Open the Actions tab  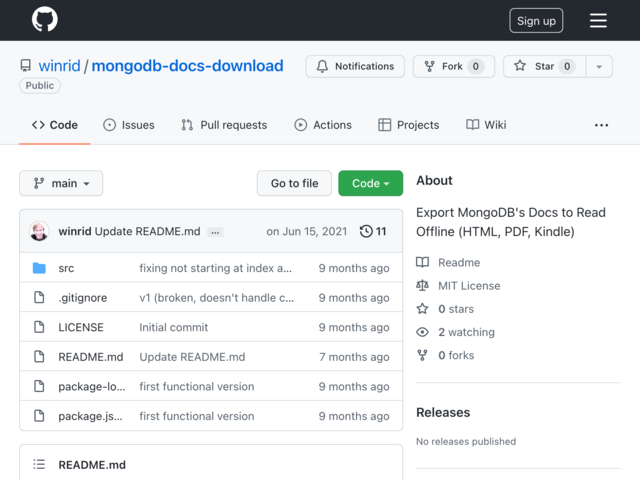tap(323, 125)
